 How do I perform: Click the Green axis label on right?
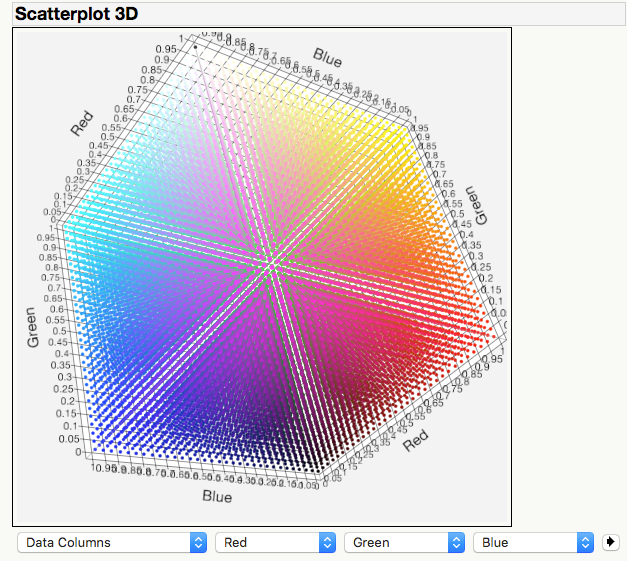[476, 206]
